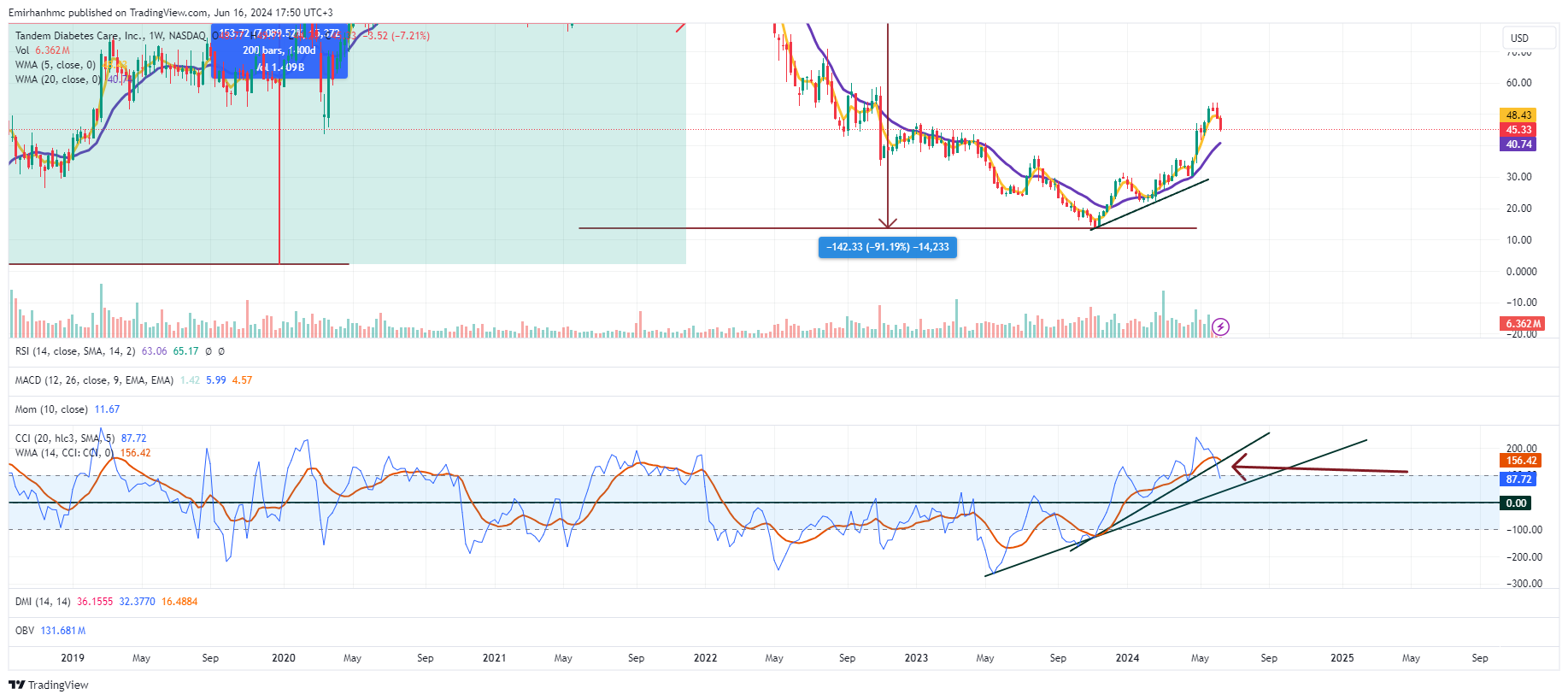Click the RSI (14, close, SMA, 14, 2) legend

coord(75,351)
